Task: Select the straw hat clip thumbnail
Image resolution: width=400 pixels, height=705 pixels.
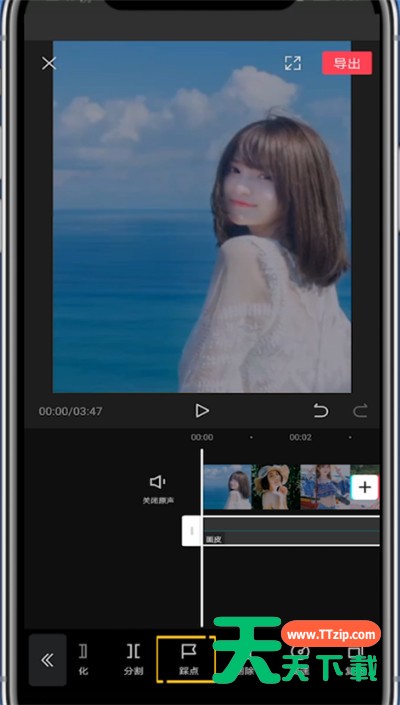Action: click(x=276, y=487)
